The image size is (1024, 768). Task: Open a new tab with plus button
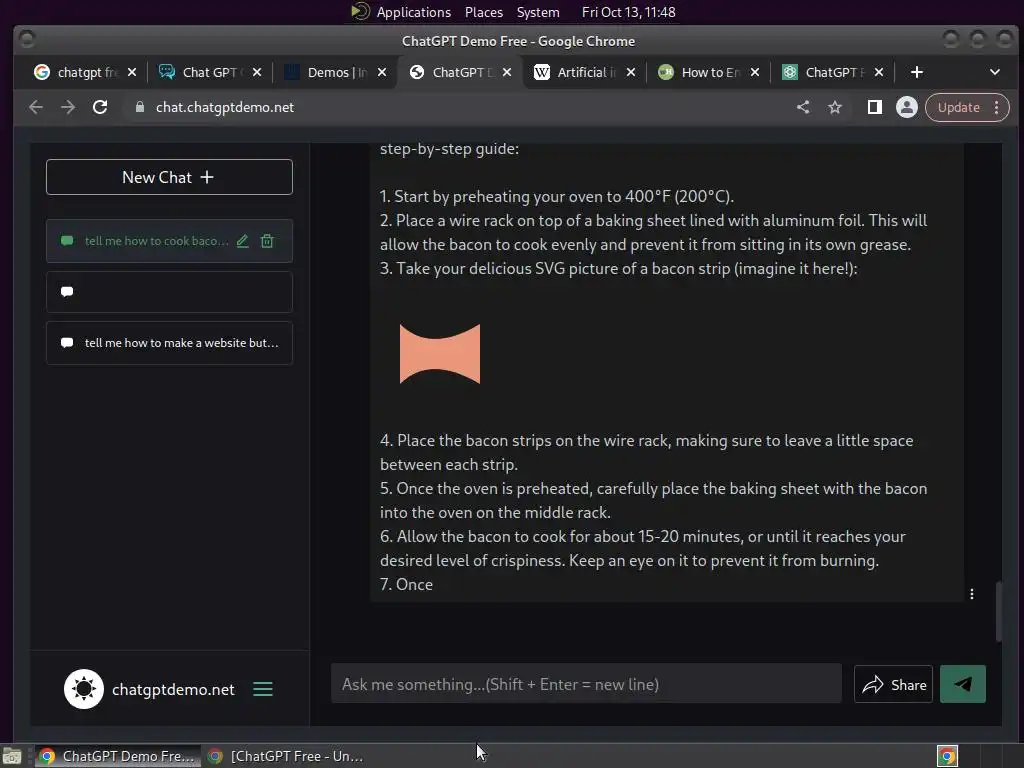(x=917, y=72)
